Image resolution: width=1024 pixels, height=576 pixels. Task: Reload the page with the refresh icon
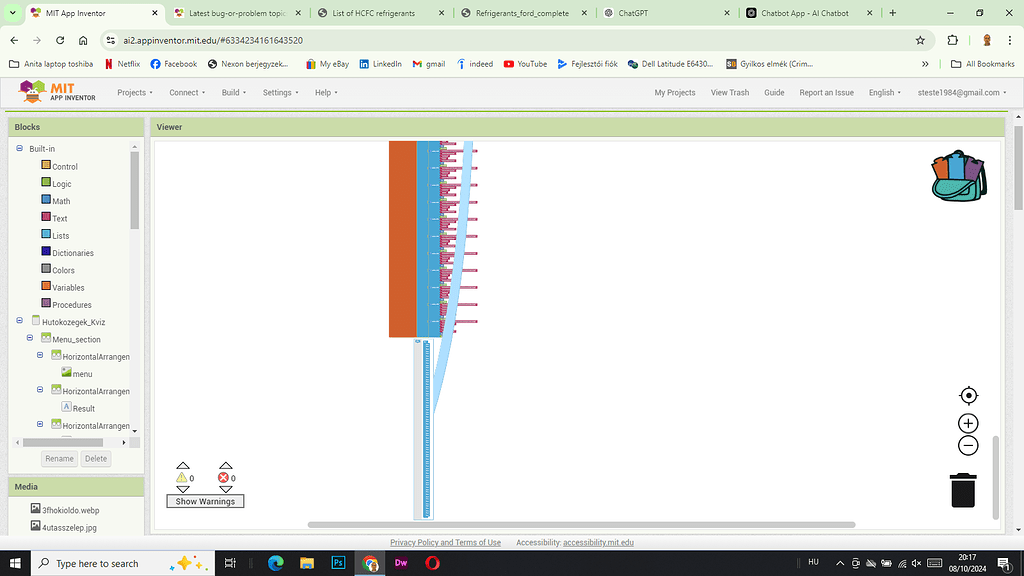[60, 40]
